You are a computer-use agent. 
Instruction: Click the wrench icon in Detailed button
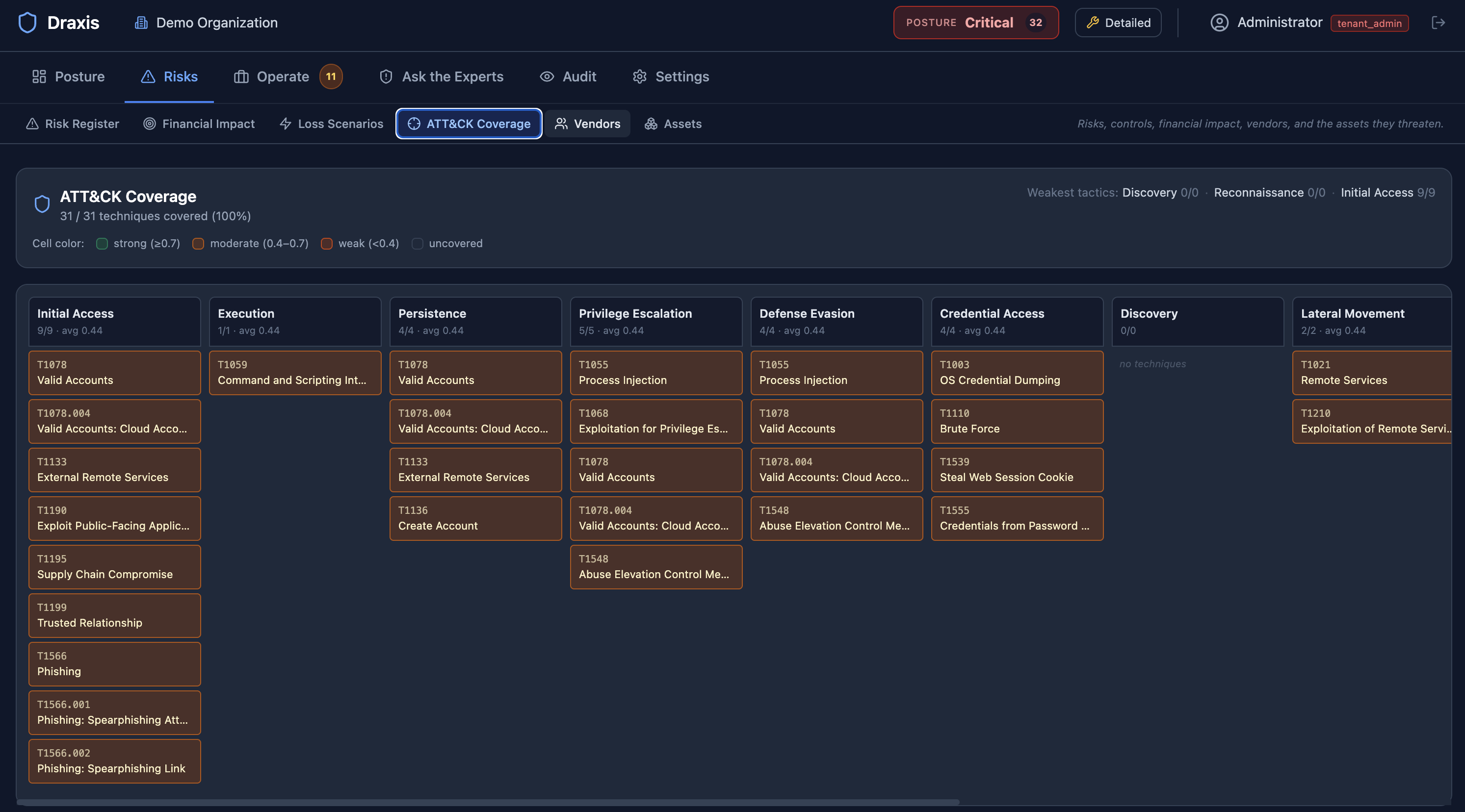pos(1093,23)
